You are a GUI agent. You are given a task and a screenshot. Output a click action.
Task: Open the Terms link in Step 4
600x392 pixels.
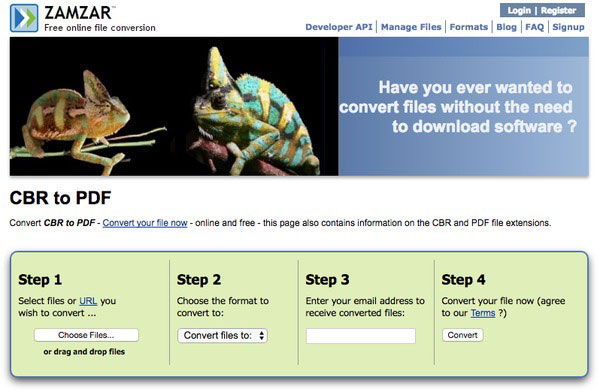pyautogui.click(x=483, y=313)
